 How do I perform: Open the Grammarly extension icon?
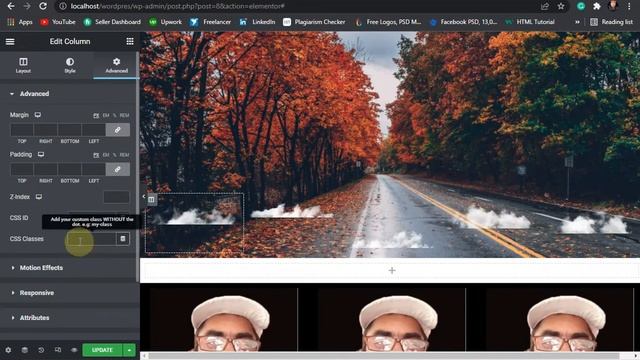[581, 6]
